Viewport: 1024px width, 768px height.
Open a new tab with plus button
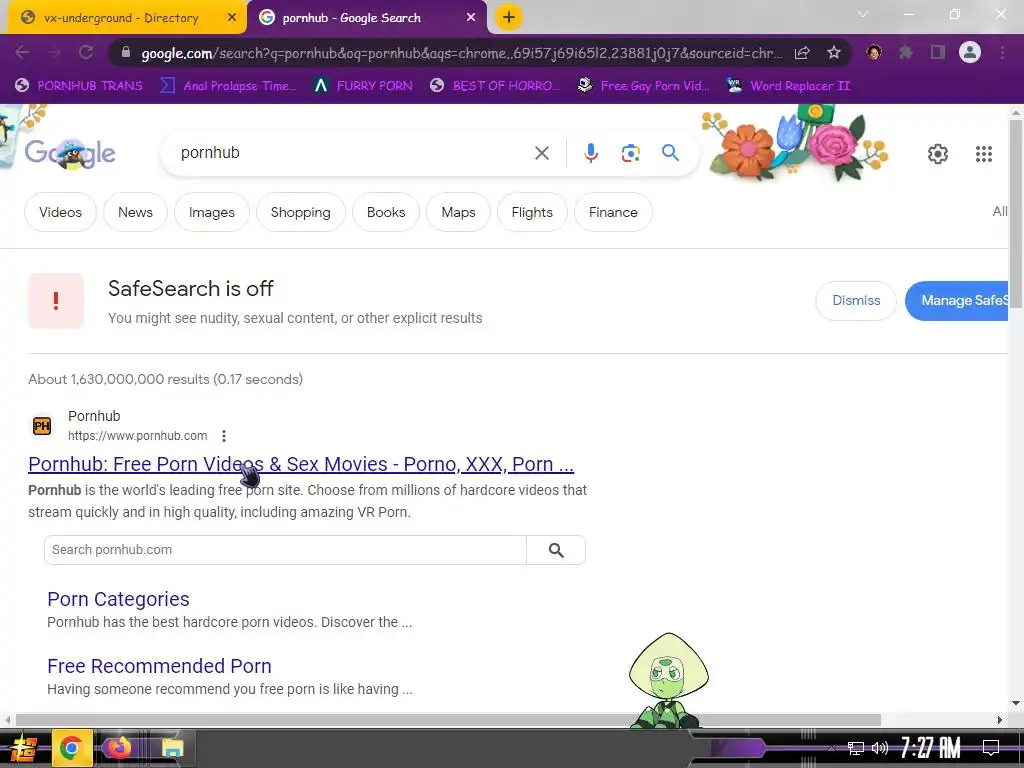(x=509, y=17)
